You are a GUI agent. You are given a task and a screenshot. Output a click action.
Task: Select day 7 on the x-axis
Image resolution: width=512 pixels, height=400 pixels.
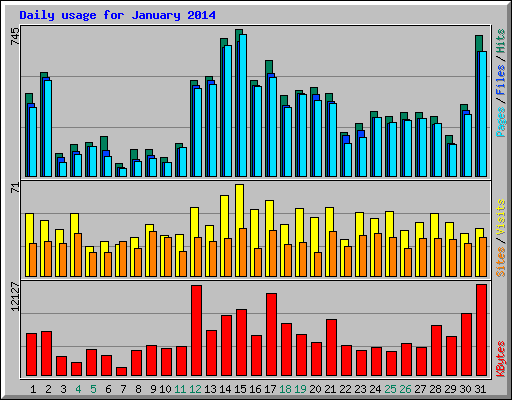(x=123, y=389)
